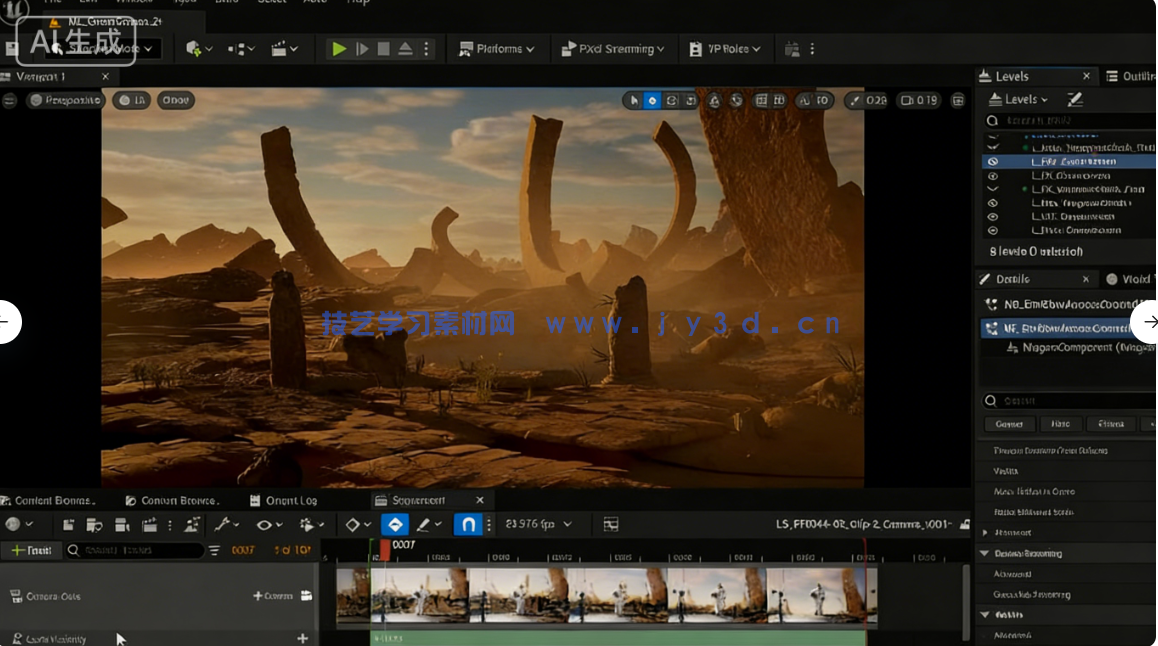1158x646 pixels.
Task: Click the green Play button in toolbar
Action: (x=339, y=49)
